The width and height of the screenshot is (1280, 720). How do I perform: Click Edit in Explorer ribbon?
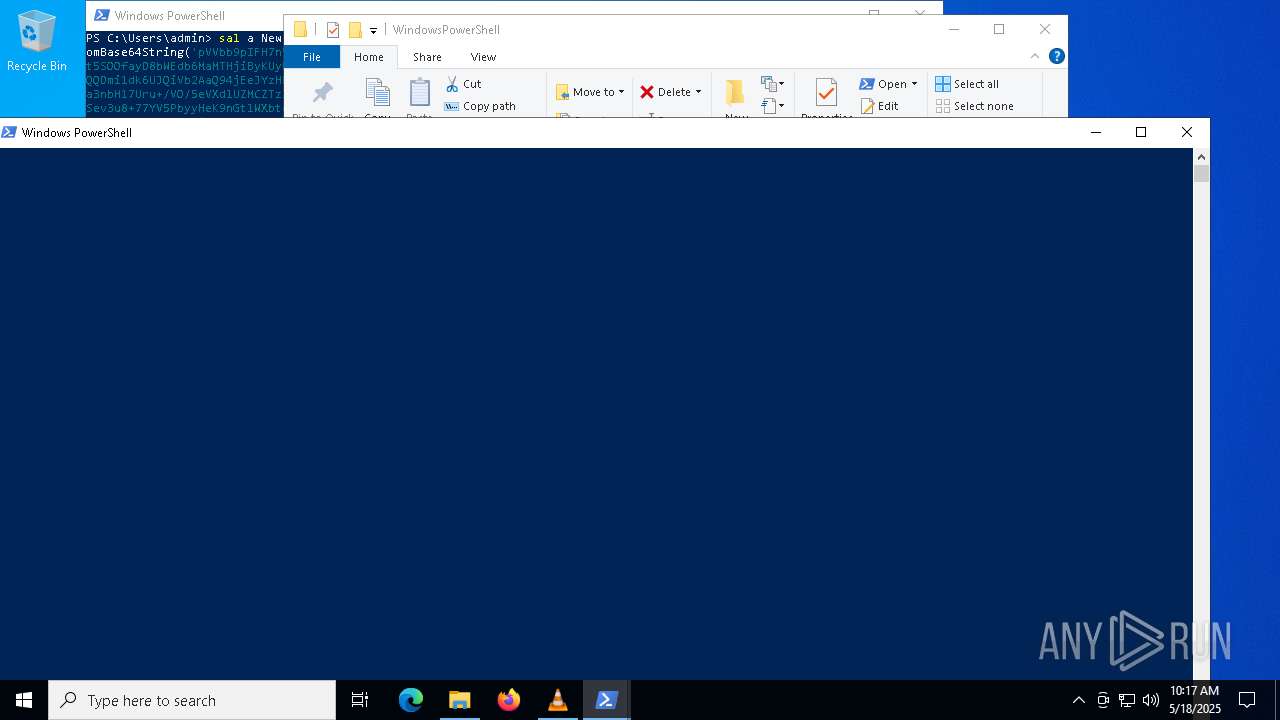coord(879,106)
